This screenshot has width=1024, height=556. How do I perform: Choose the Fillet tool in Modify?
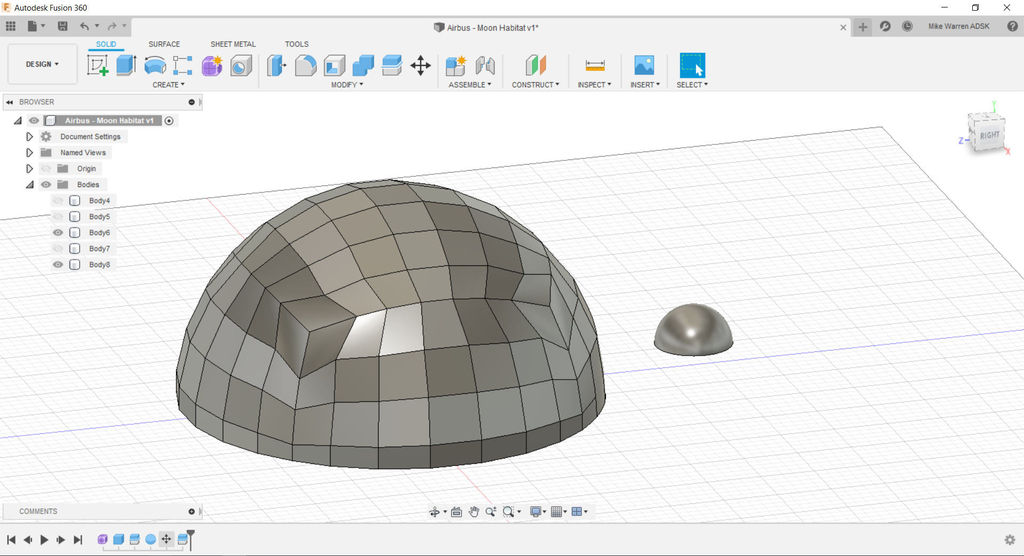pyautogui.click(x=306, y=66)
